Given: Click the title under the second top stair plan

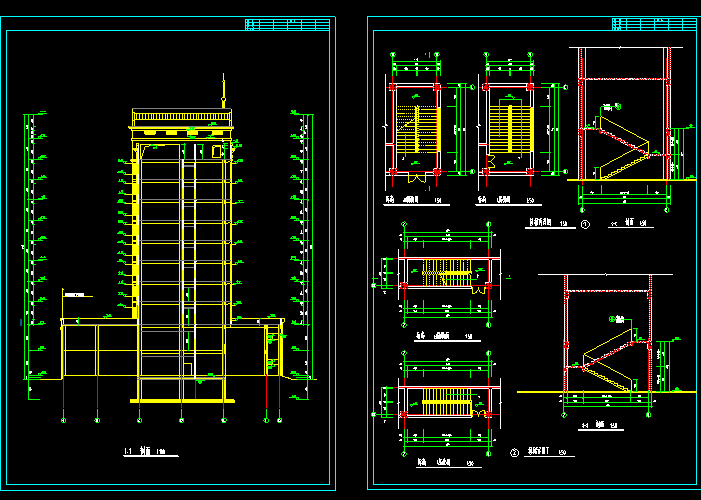Looking at the screenshot, I should pyautogui.click(x=508, y=200).
